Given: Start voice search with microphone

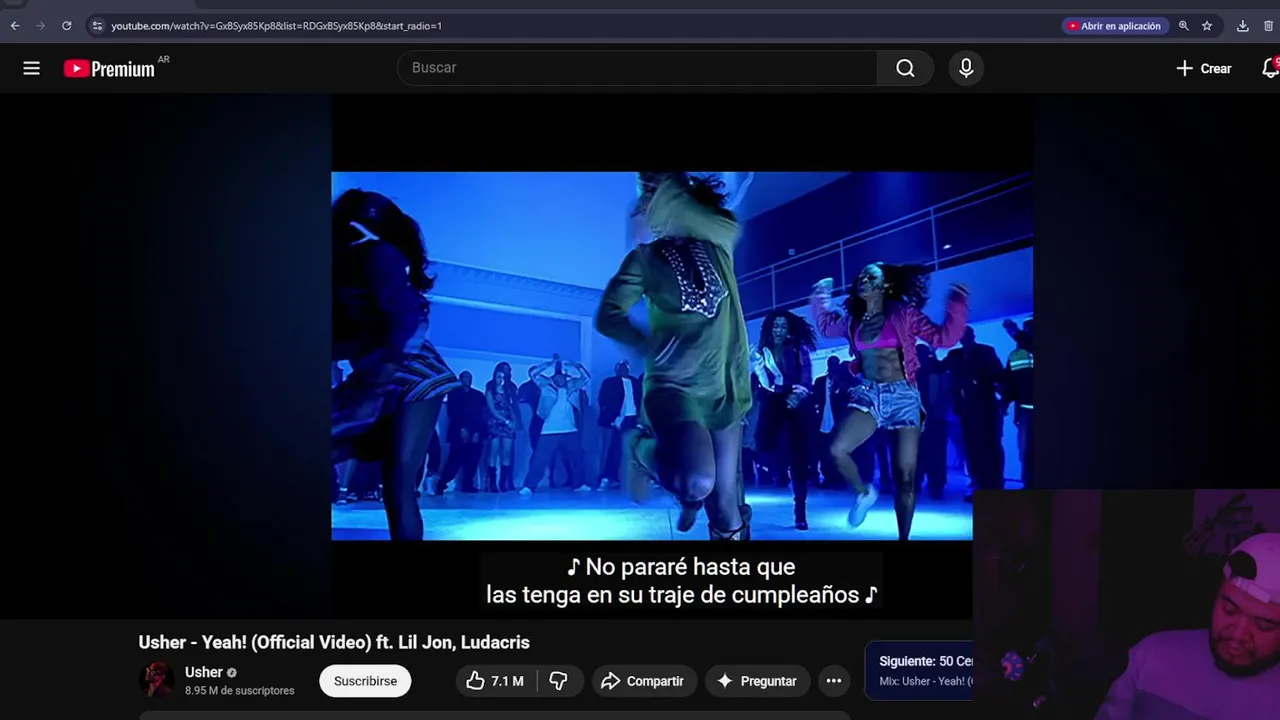Looking at the screenshot, I should coord(966,68).
